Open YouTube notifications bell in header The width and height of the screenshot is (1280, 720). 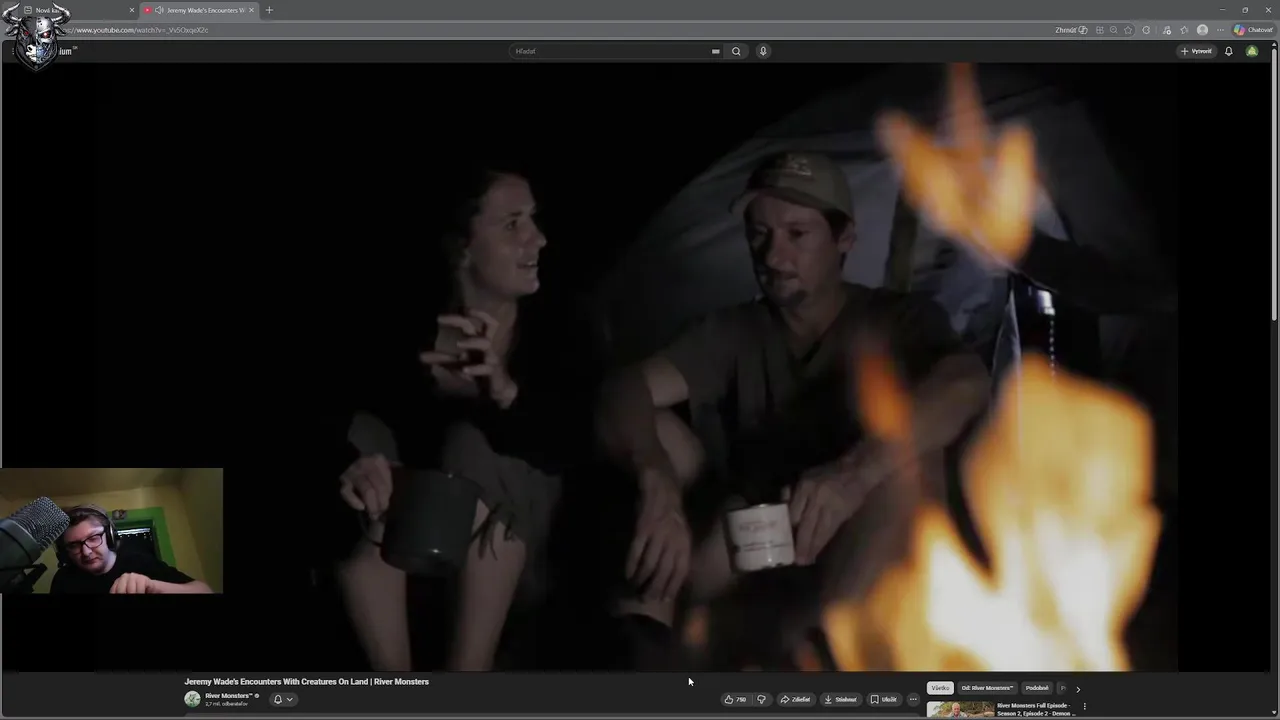coord(1229,51)
